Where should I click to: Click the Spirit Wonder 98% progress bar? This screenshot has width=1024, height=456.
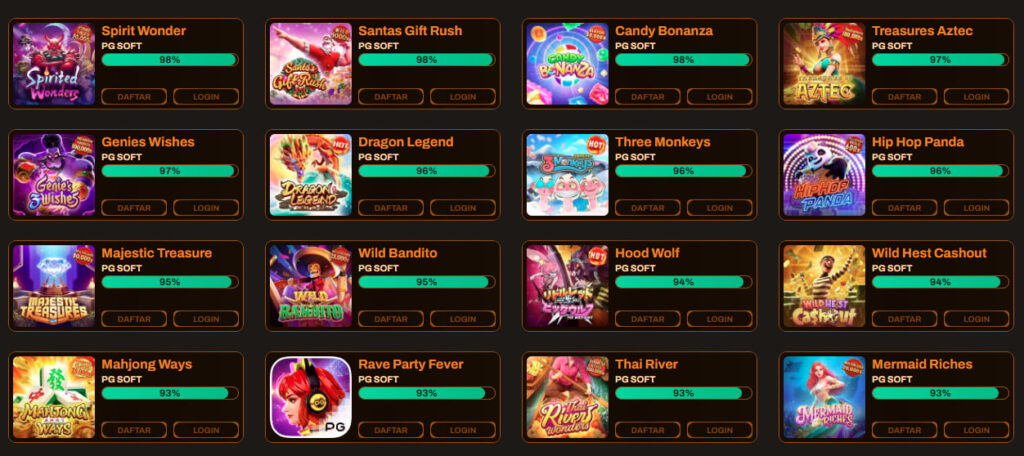[170, 59]
